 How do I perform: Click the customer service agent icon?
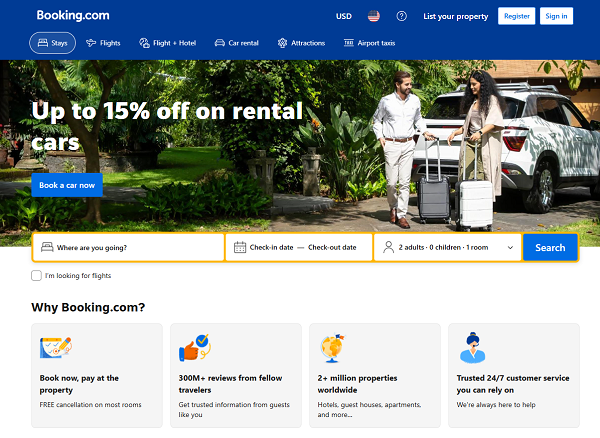click(x=473, y=348)
